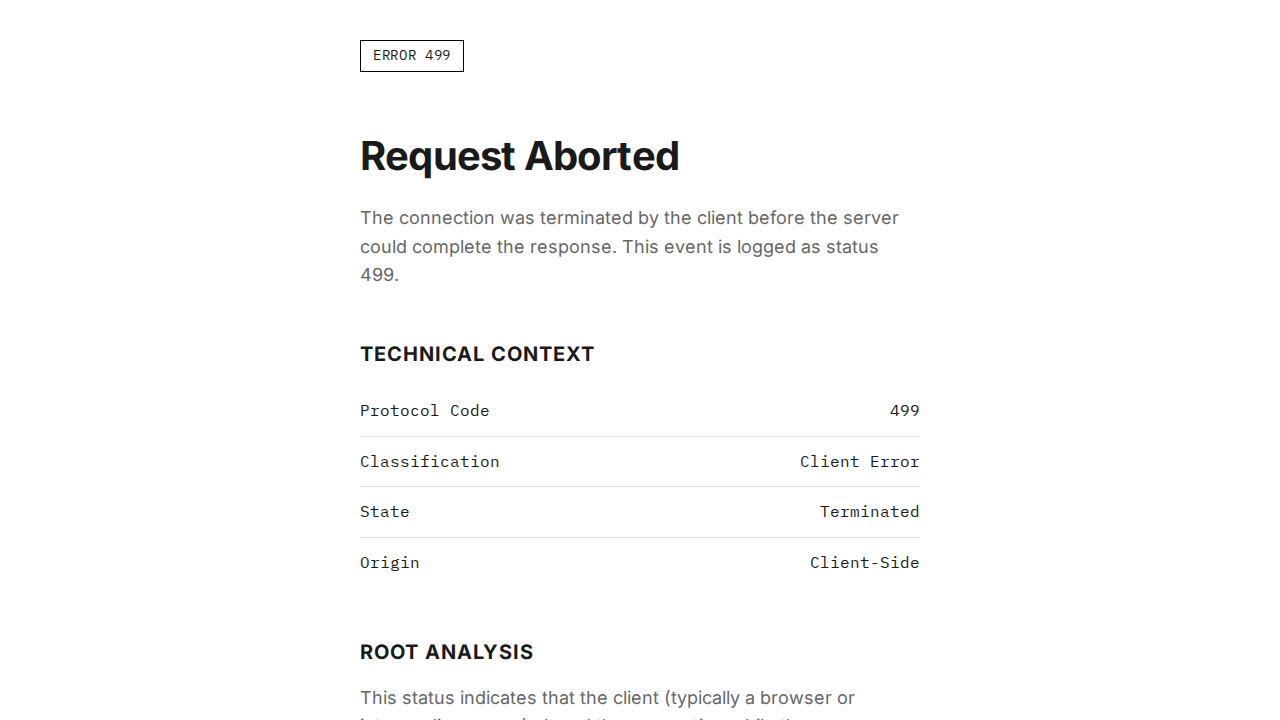Screen dimensions: 1280x720
Task: Click the 499 value beside Protocol Code
Action: 904,411
